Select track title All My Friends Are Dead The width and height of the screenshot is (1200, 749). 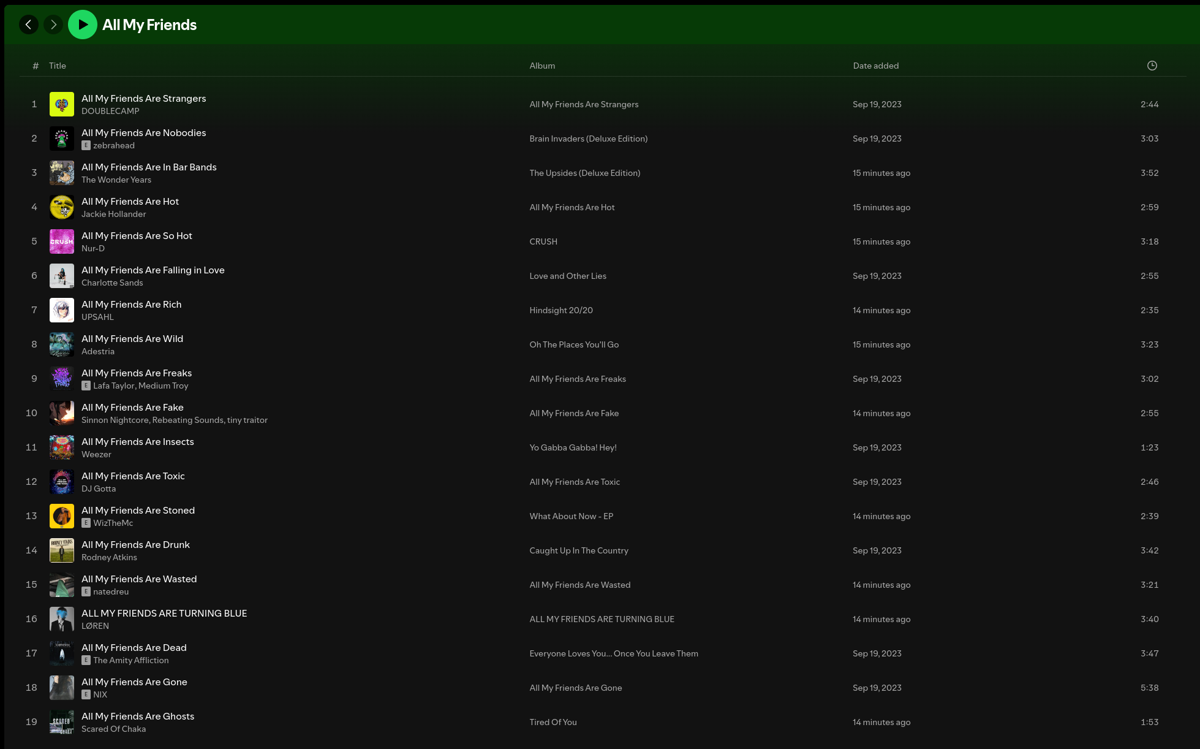pos(134,647)
